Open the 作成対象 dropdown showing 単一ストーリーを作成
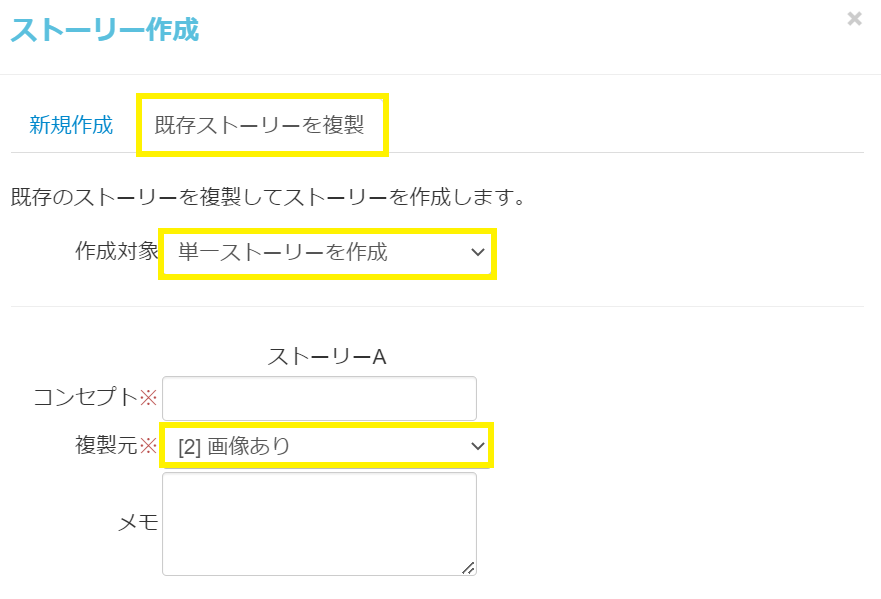 click(x=326, y=253)
